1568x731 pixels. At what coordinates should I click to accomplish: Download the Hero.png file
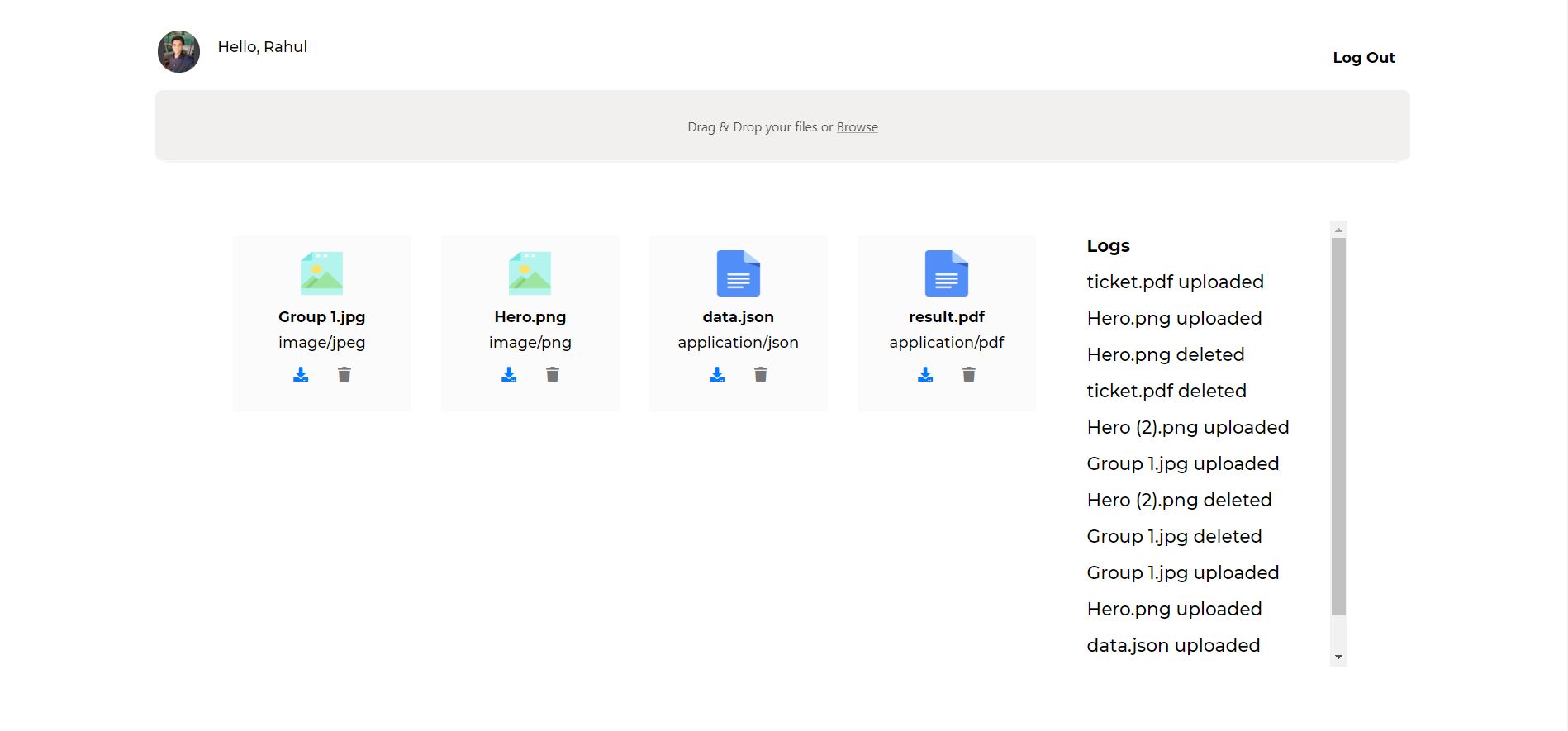point(509,375)
